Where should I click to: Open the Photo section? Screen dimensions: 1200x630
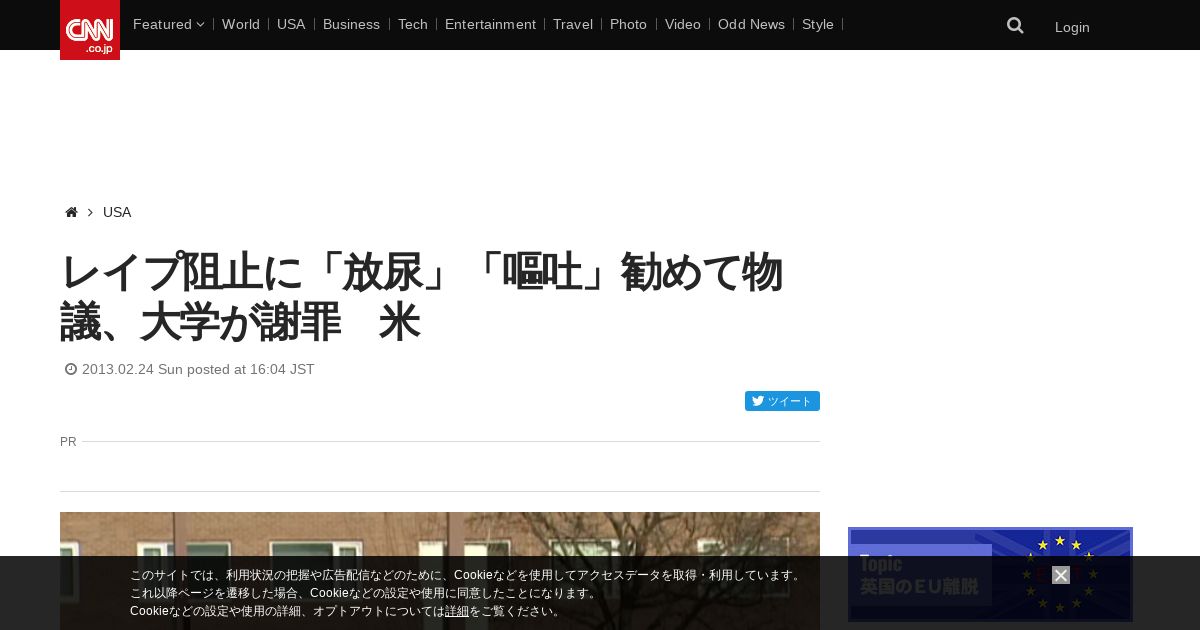point(628,24)
